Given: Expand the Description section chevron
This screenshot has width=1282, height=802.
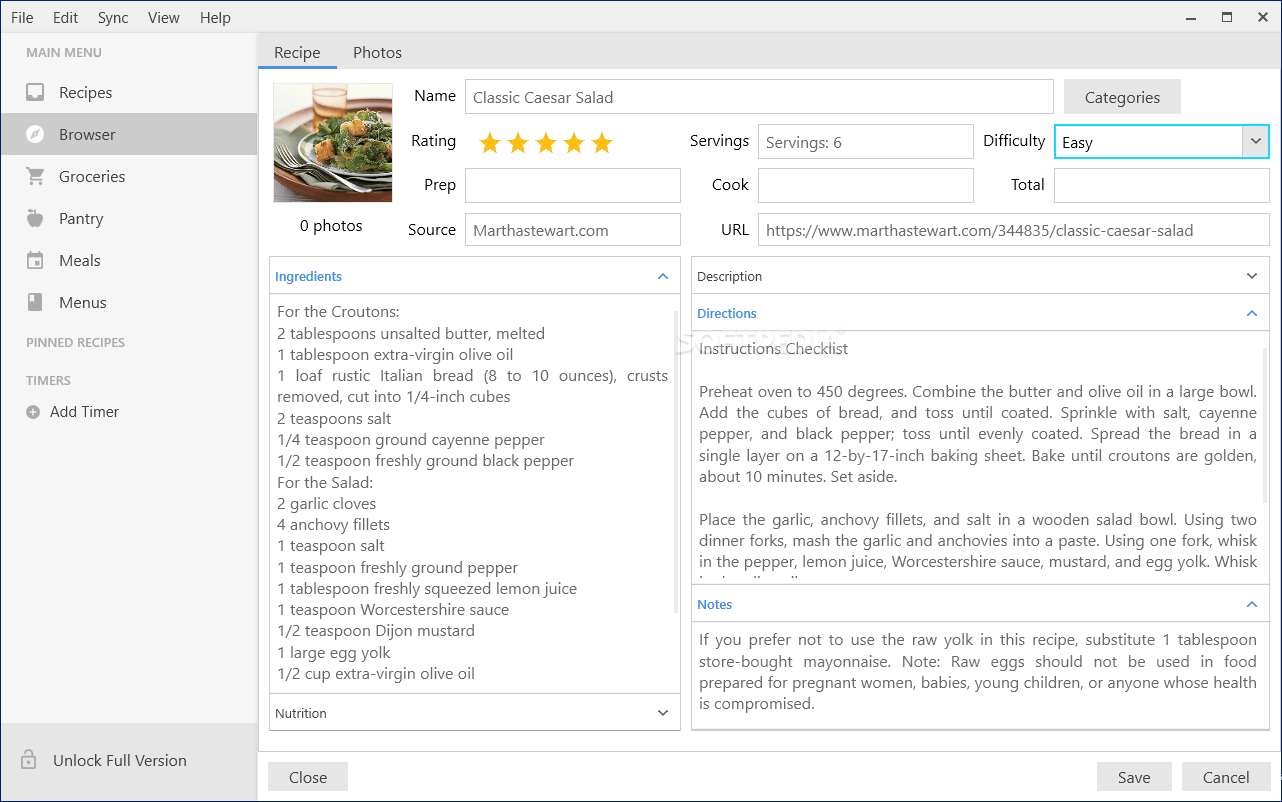Looking at the screenshot, I should pos(1252,276).
